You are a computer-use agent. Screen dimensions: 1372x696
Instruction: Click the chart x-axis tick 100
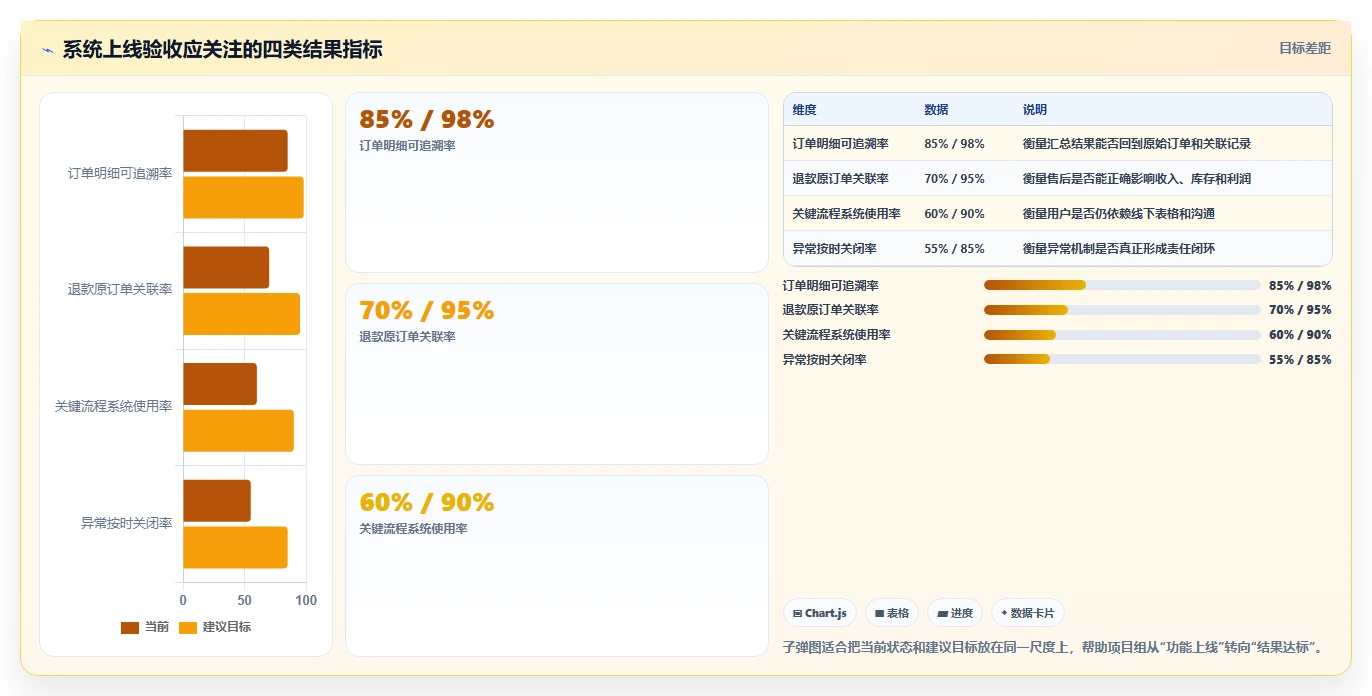[306, 601]
